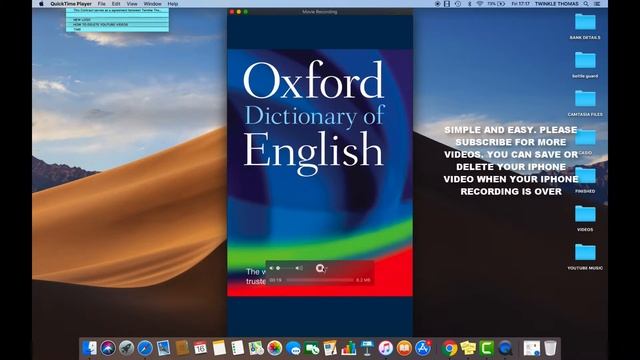This screenshot has width=640, height=360.
Task: Open Keynote podium icon in Dock
Action: pos(367,348)
